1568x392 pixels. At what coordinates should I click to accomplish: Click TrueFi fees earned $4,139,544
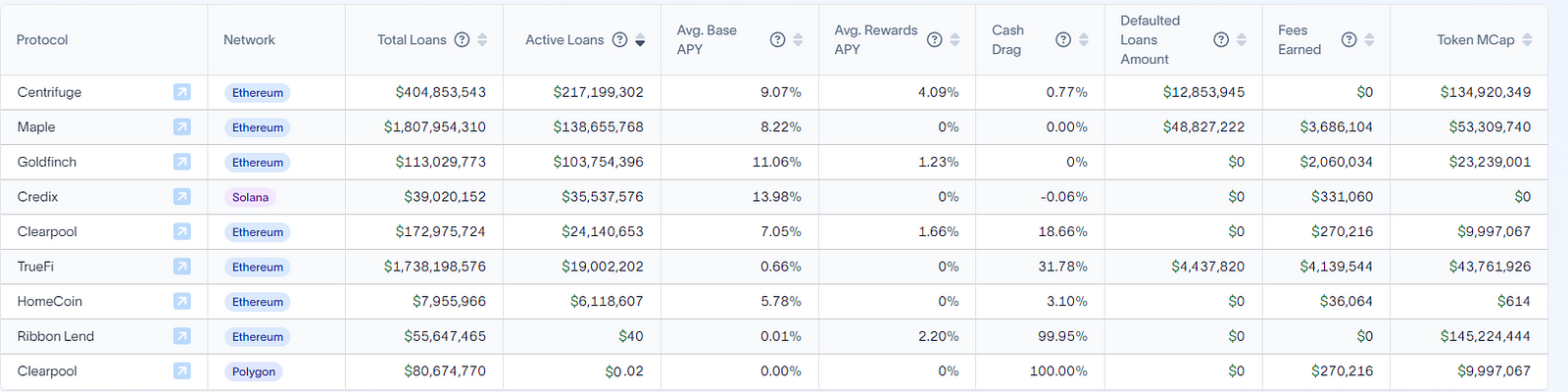tap(1337, 267)
